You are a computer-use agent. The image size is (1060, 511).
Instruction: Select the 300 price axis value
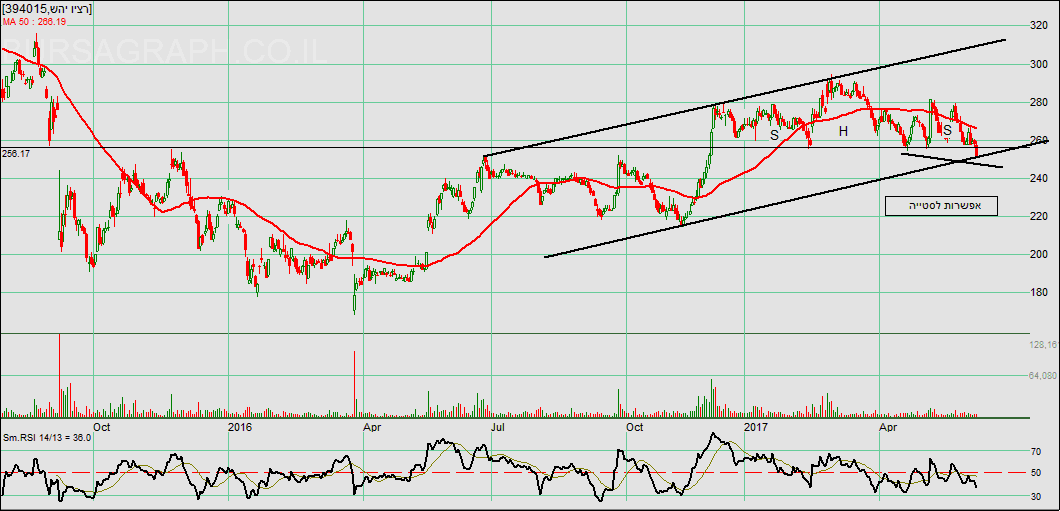pos(1039,65)
